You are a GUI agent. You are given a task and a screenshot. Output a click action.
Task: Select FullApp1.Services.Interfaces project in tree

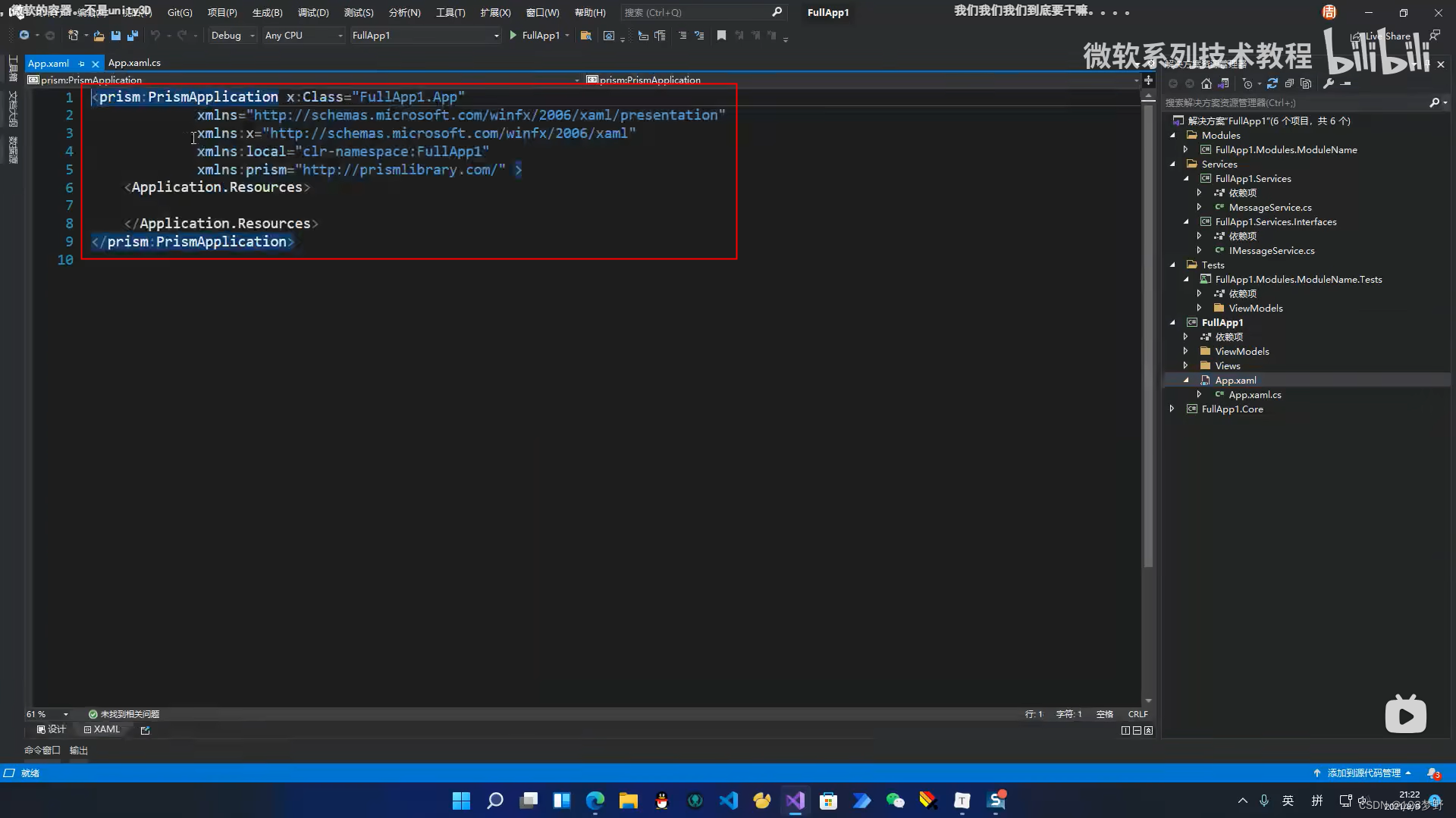1276,222
